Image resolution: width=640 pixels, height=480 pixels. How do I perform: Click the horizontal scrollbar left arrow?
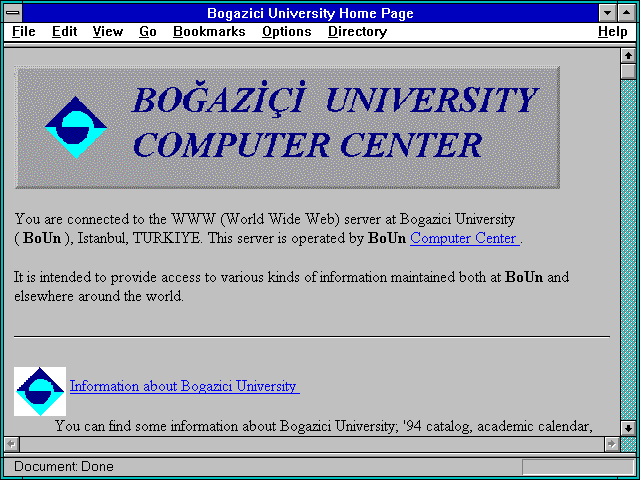11,444
